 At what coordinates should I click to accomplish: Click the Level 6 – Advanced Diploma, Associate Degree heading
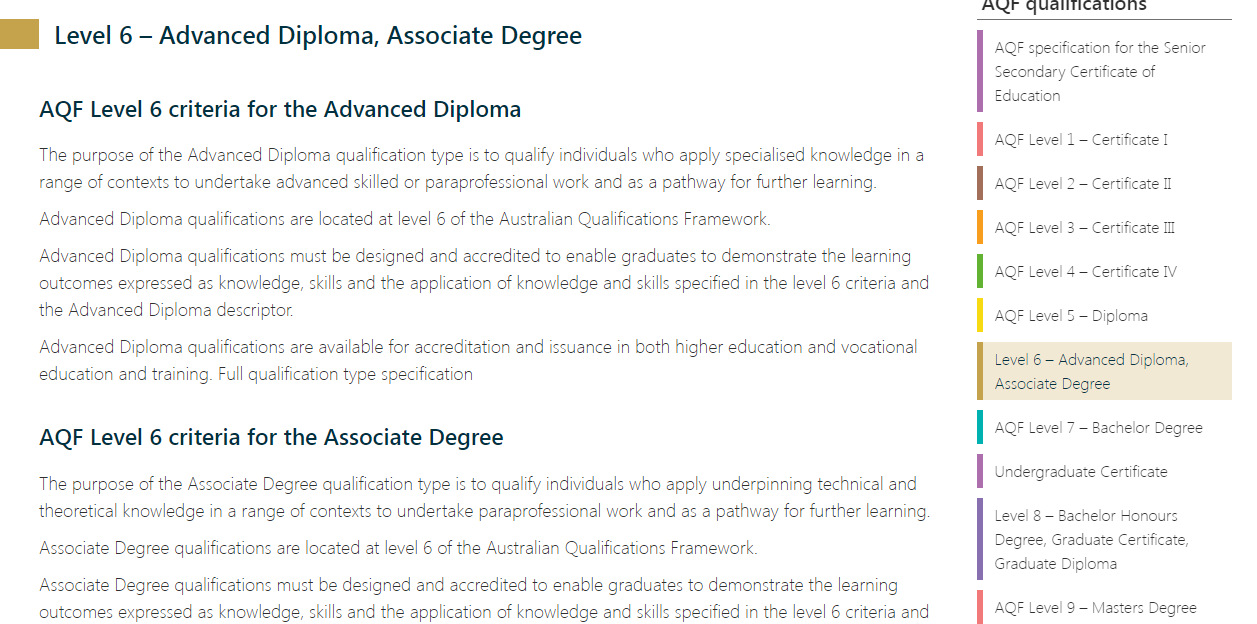tap(318, 36)
